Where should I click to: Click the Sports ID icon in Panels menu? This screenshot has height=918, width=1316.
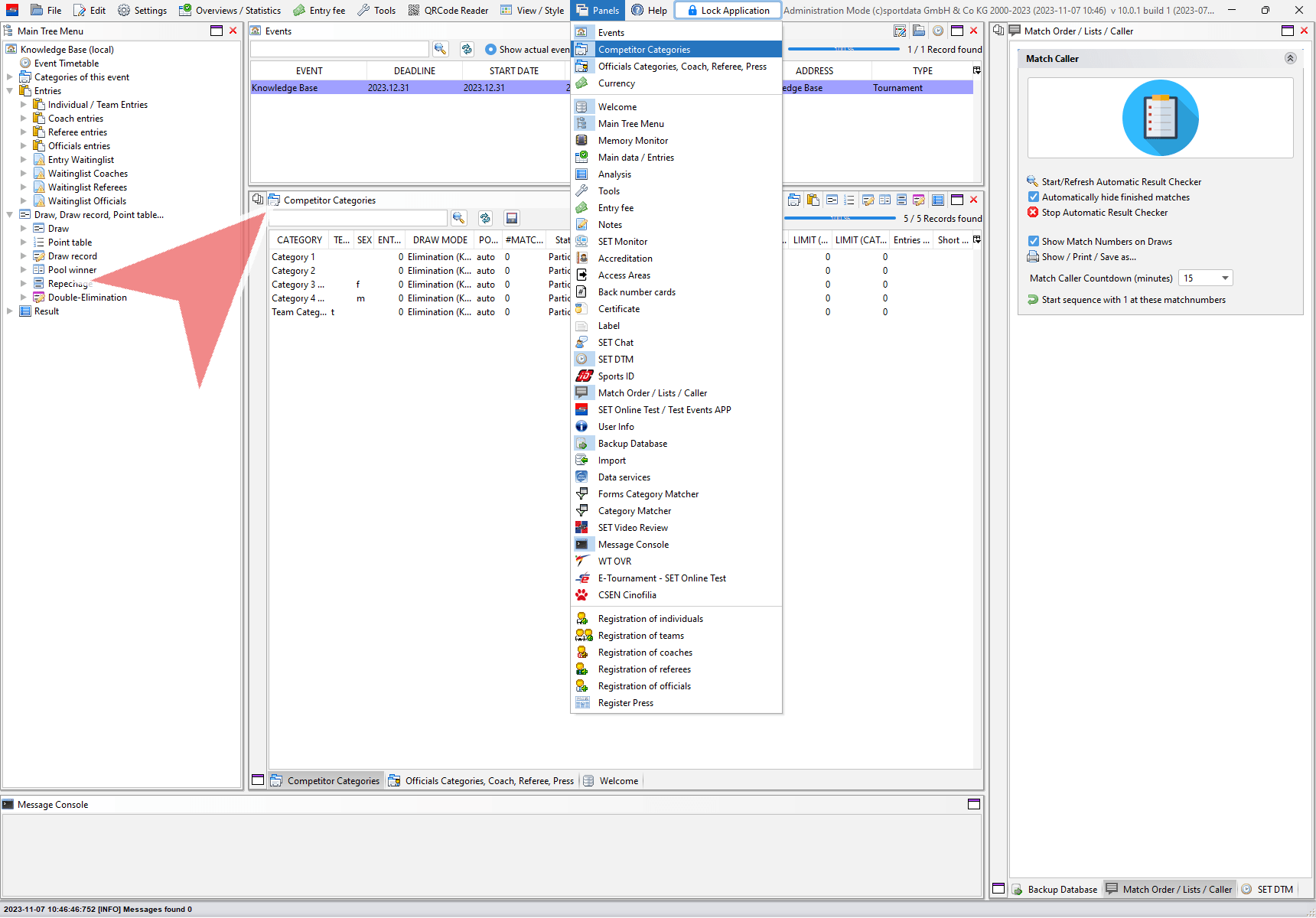click(584, 376)
